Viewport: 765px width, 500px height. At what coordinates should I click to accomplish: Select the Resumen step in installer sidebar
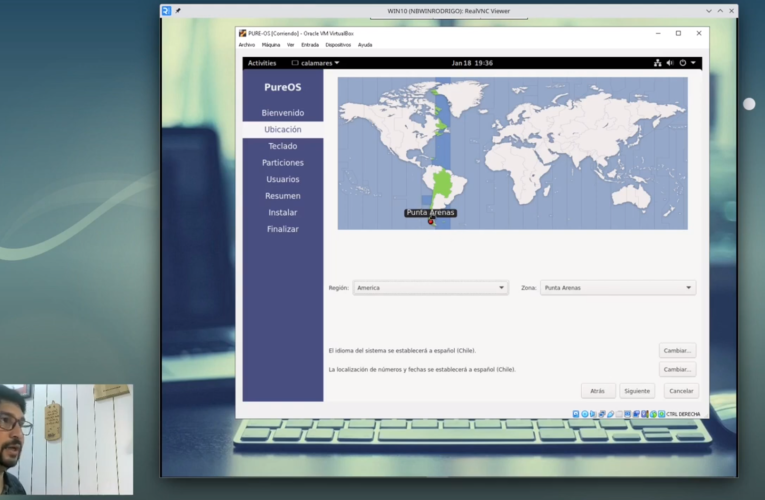point(283,196)
